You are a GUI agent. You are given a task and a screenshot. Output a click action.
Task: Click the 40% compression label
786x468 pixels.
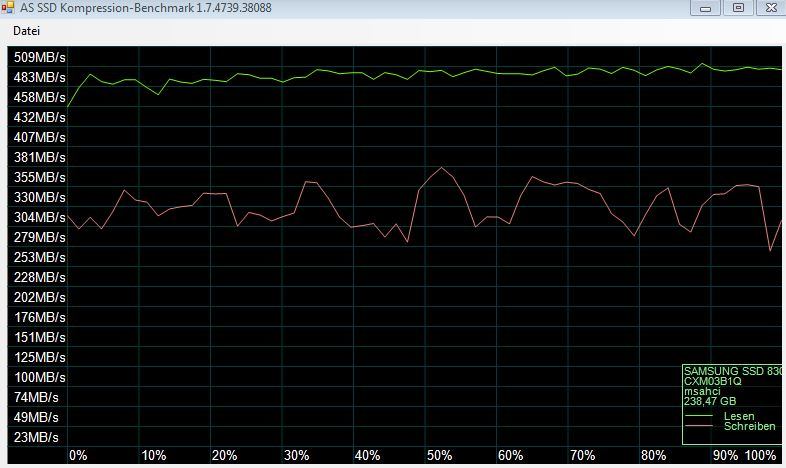367,455
